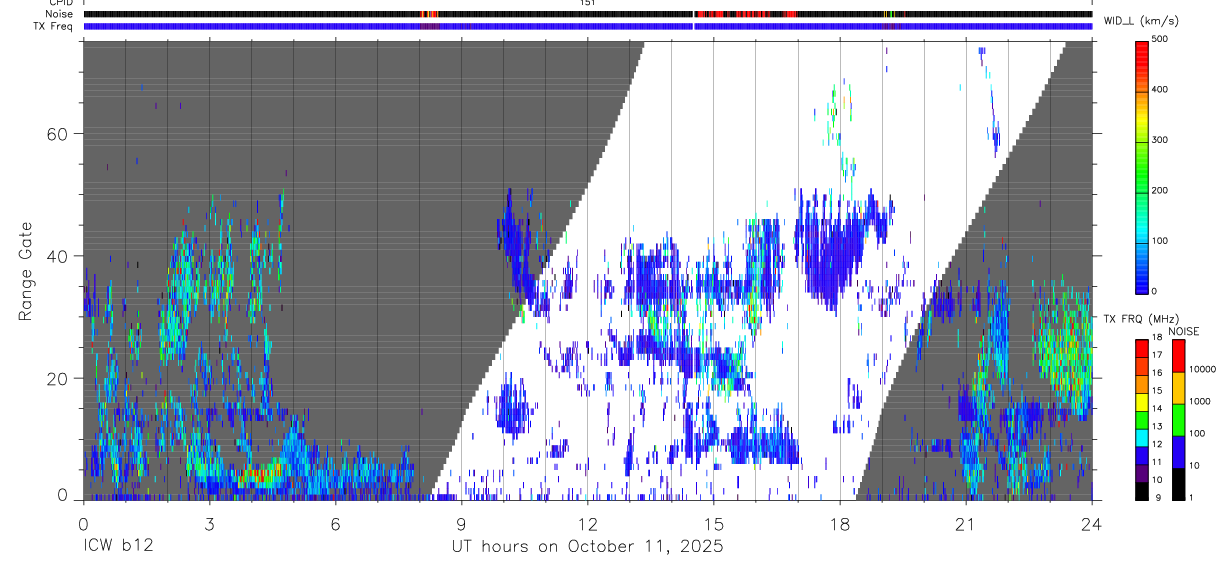This screenshot has height=567, width=1228.
Task: Click the horizontal Noise data strip
Action: coord(588,14)
